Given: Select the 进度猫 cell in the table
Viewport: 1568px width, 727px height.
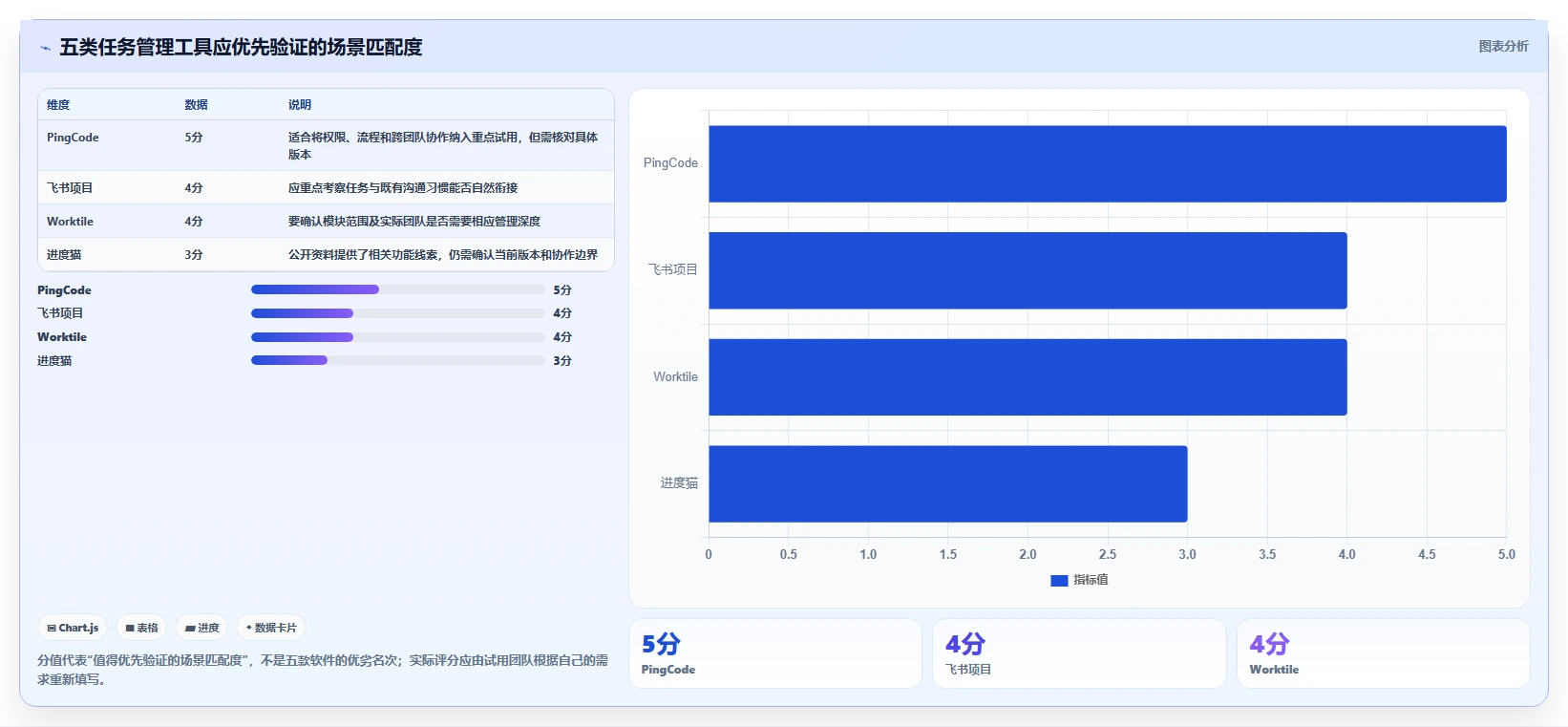Looking at the screenshot, I should pyautogui.click(x=64, y=255).
